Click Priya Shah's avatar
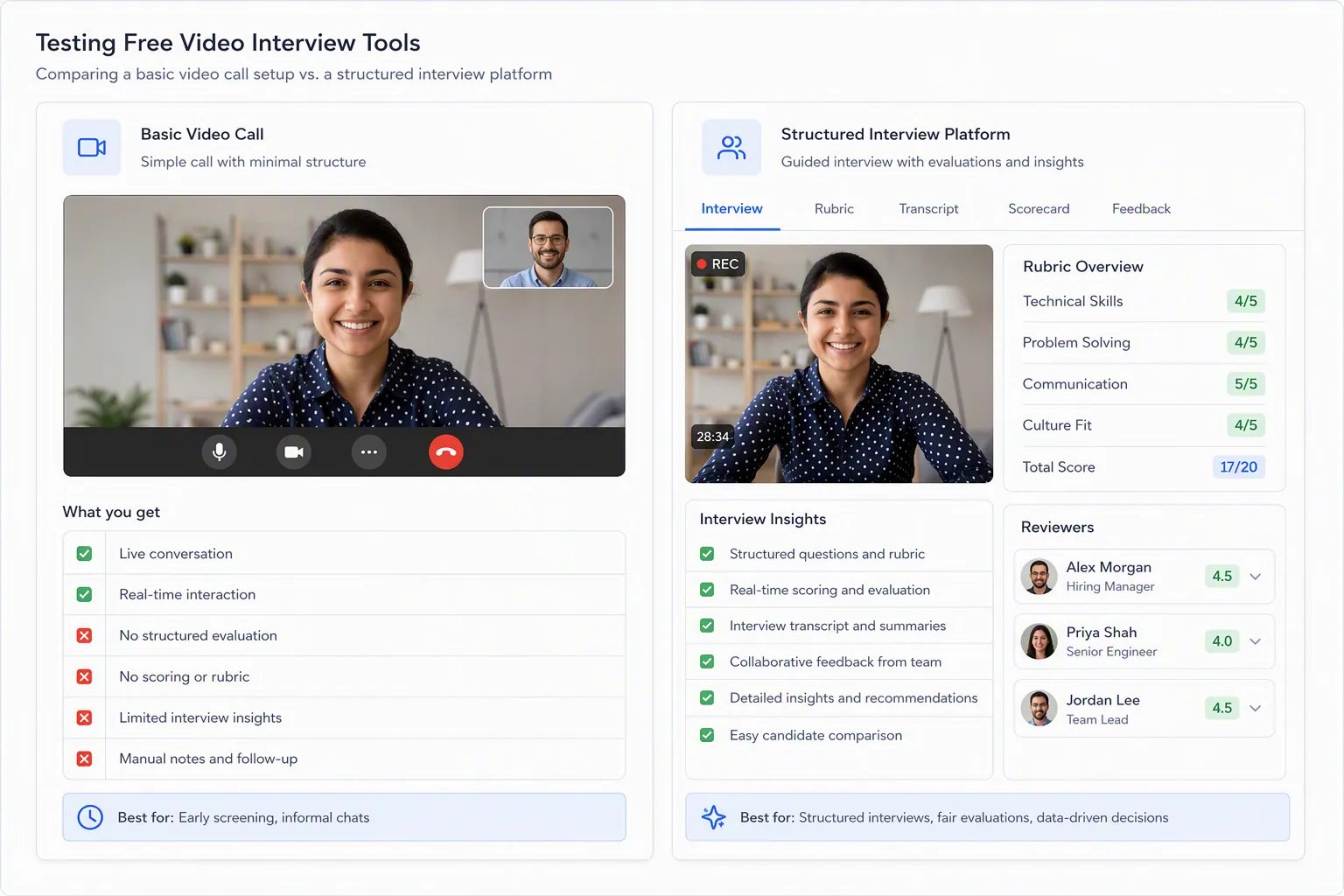Screen dimensions: 1344x896 [x=1039, y=641]
